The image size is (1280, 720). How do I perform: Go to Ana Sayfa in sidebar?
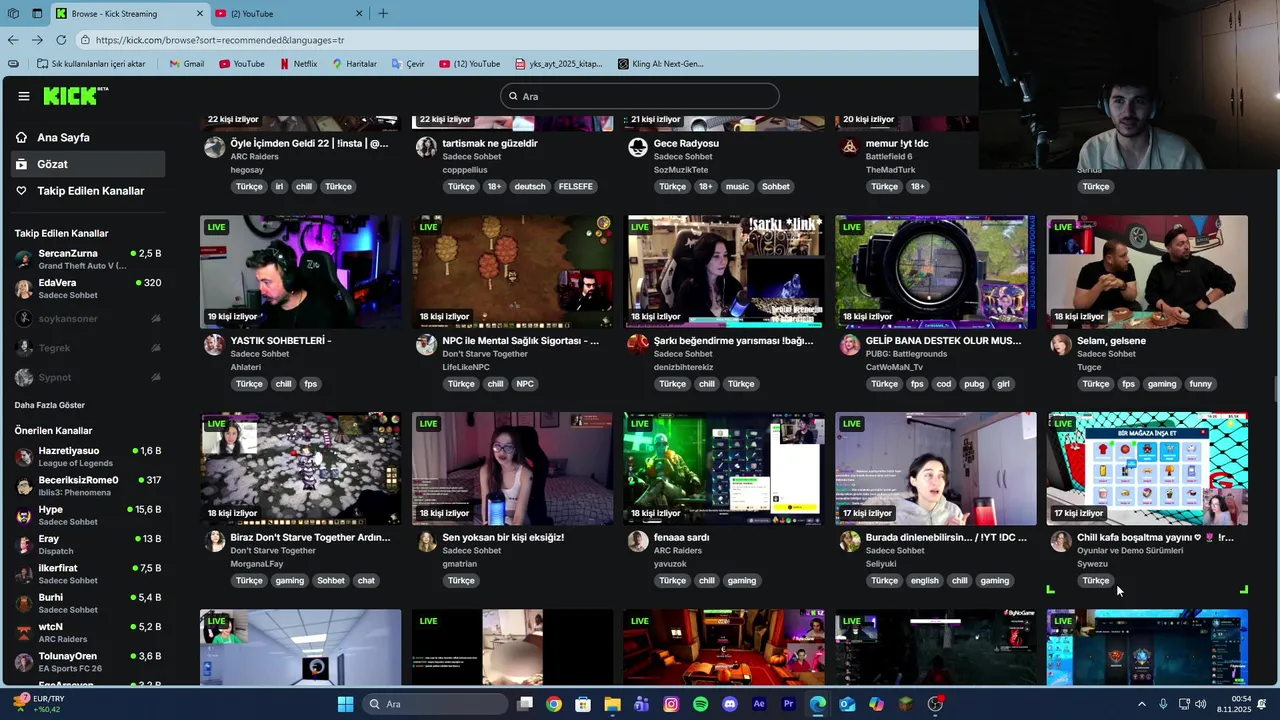point(88,137)
